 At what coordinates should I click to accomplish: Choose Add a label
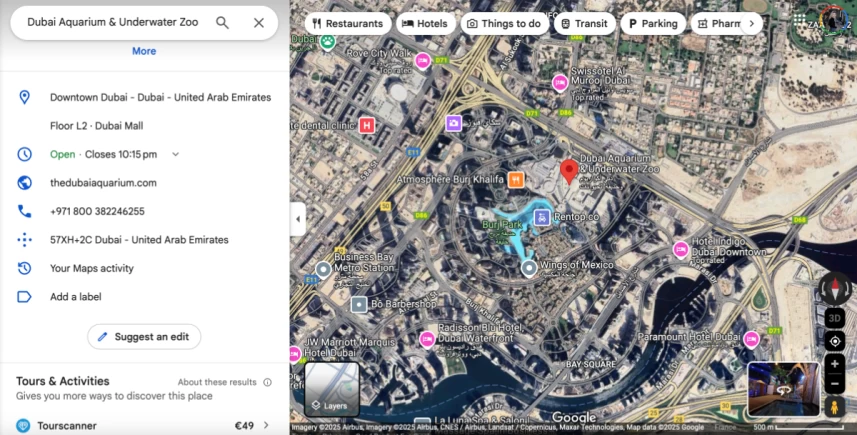[x=75, y=297]
